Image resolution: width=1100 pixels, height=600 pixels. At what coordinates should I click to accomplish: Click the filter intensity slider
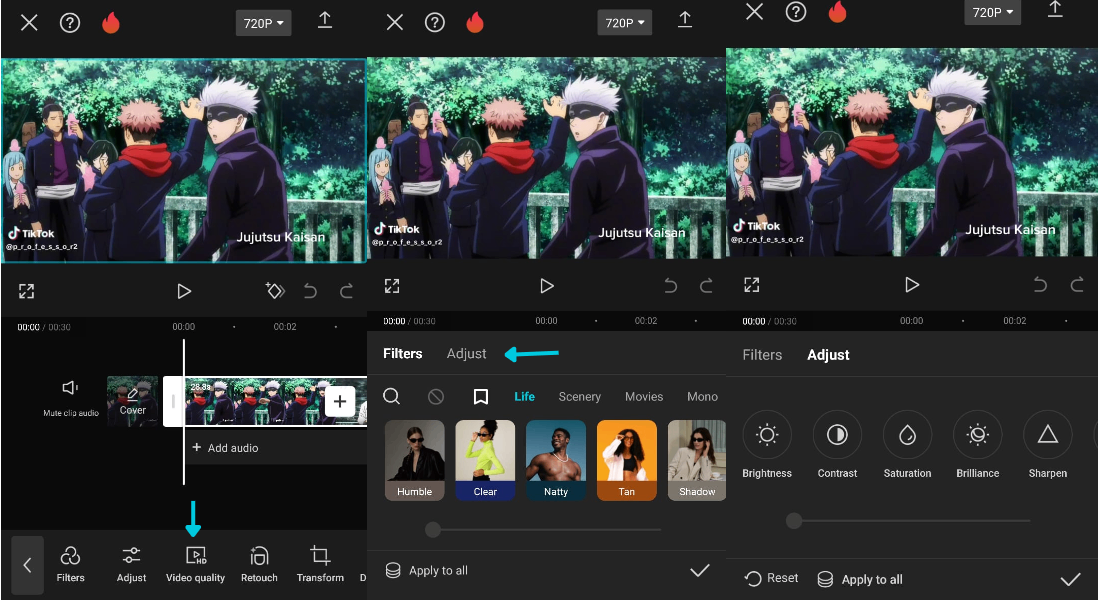tap(543, 530)
